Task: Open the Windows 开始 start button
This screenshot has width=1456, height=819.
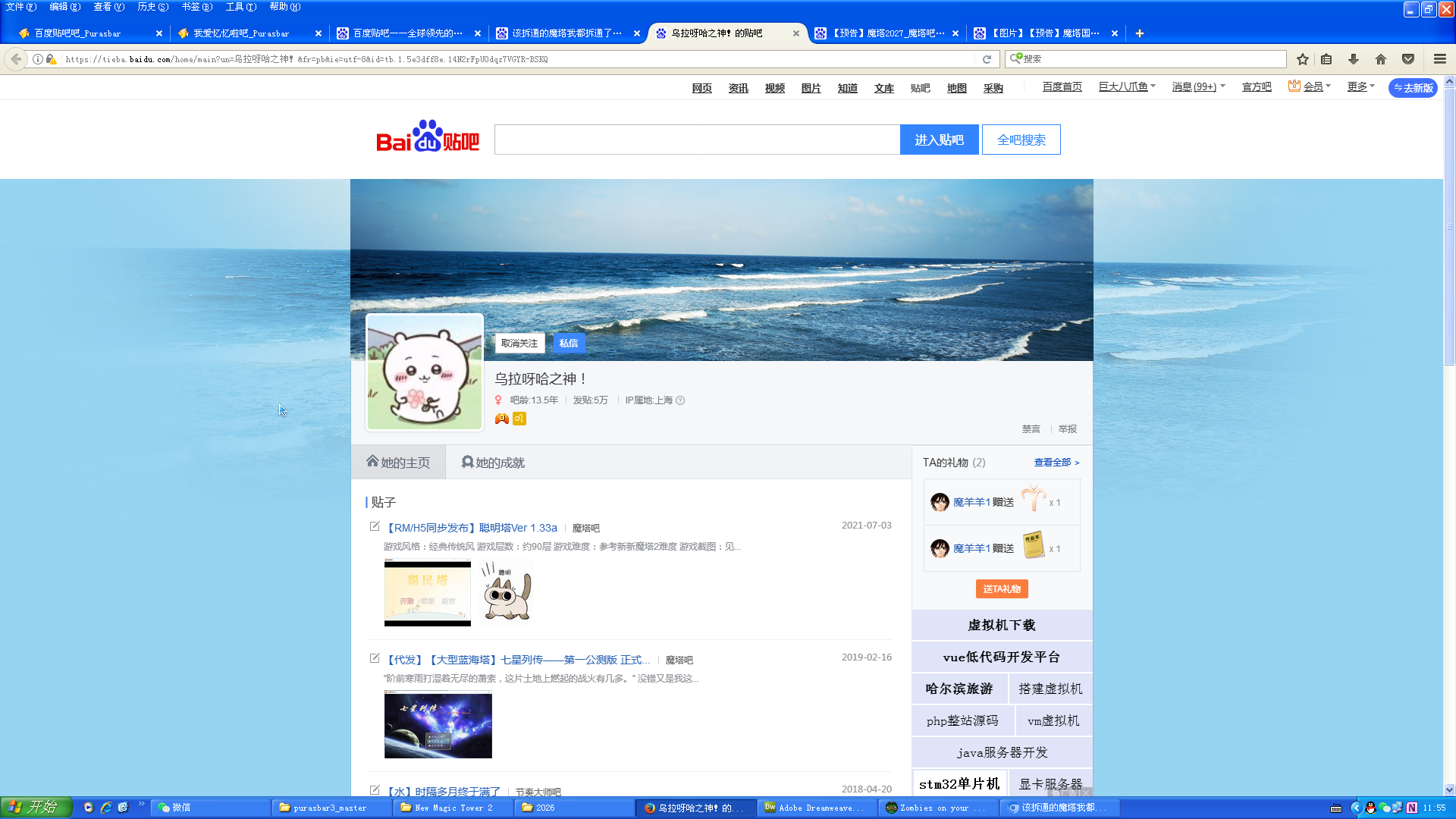Action: [x=36, y=808]
